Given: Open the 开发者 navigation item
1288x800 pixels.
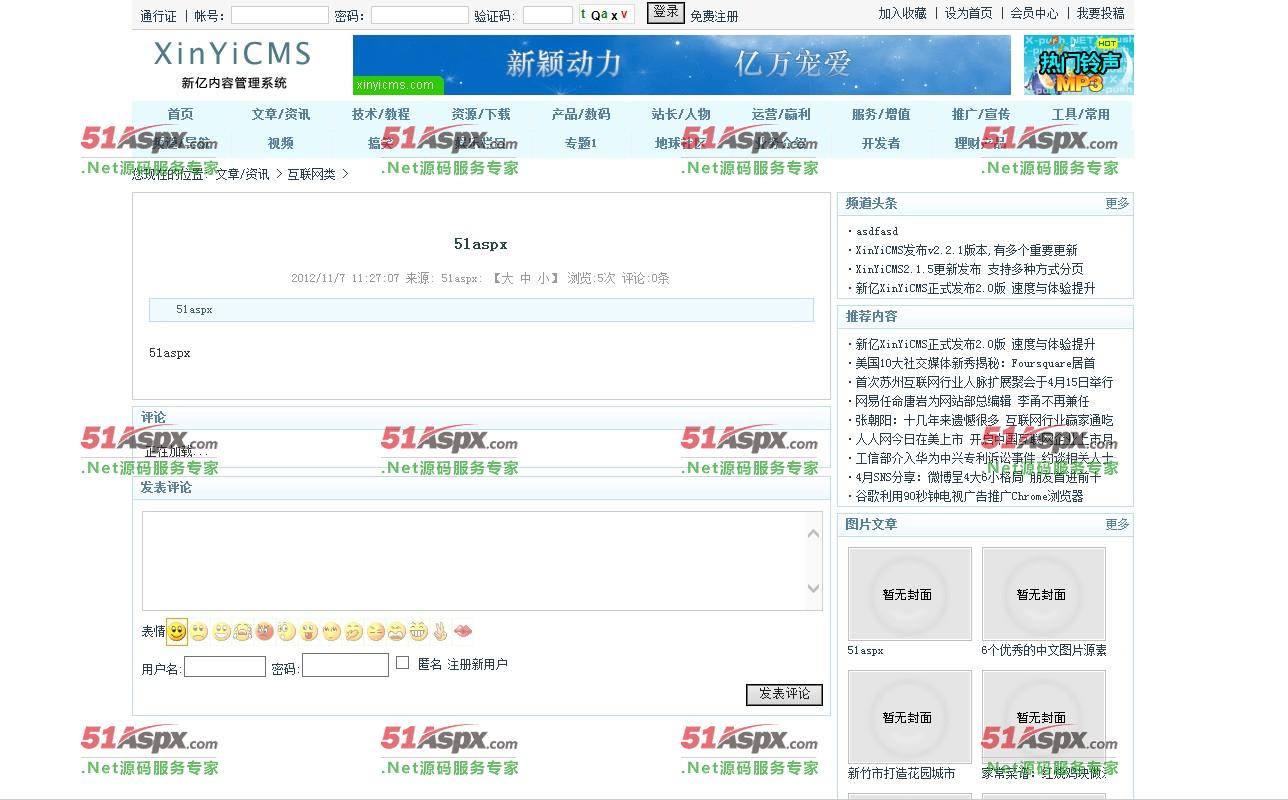Looking at the screenshot, I should coord(881,143).
